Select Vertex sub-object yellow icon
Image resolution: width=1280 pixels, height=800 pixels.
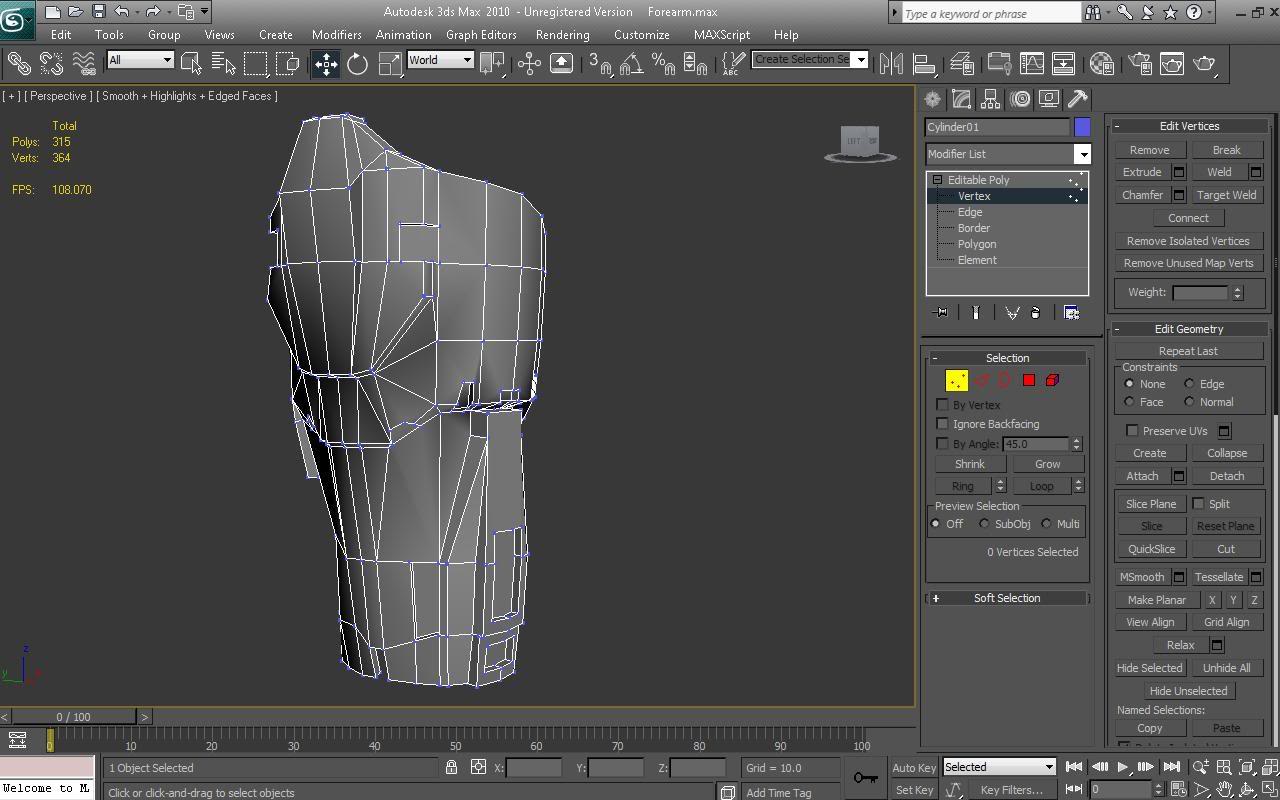pyautogui.click(x=957, y=380)
